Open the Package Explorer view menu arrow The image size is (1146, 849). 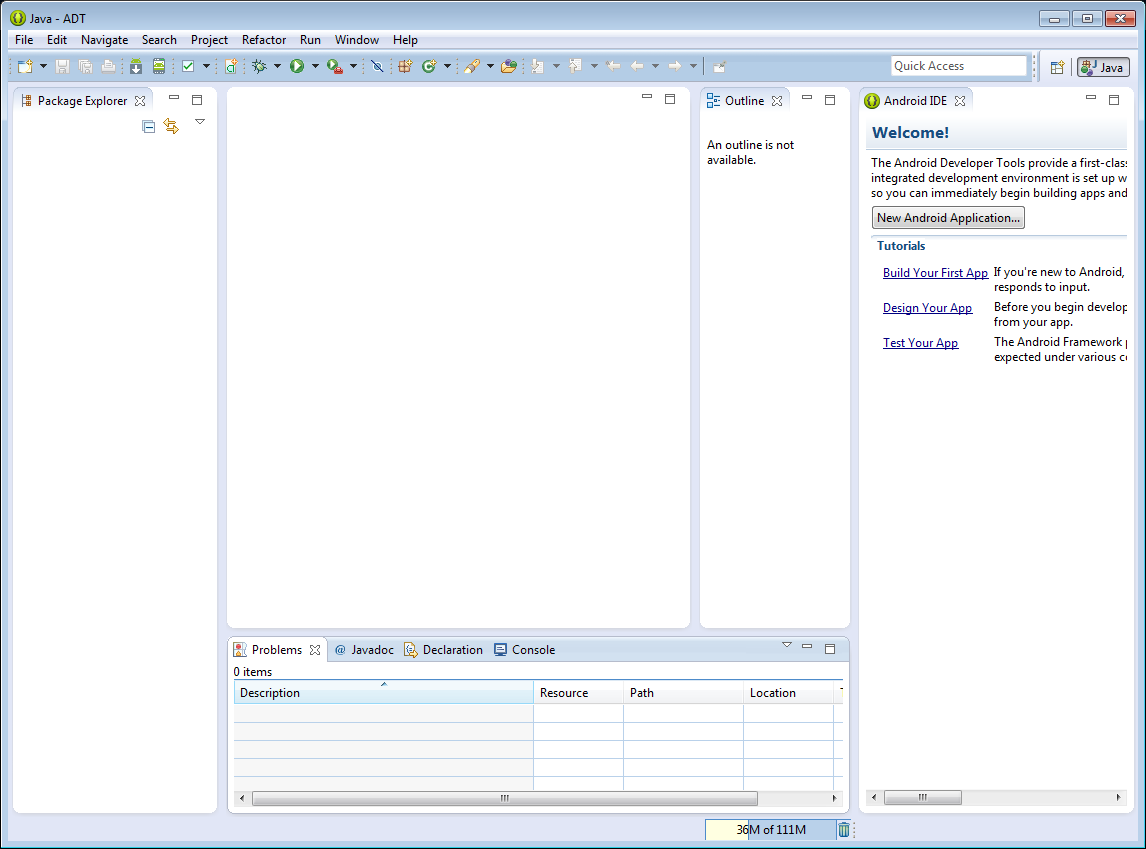[200, 122]
